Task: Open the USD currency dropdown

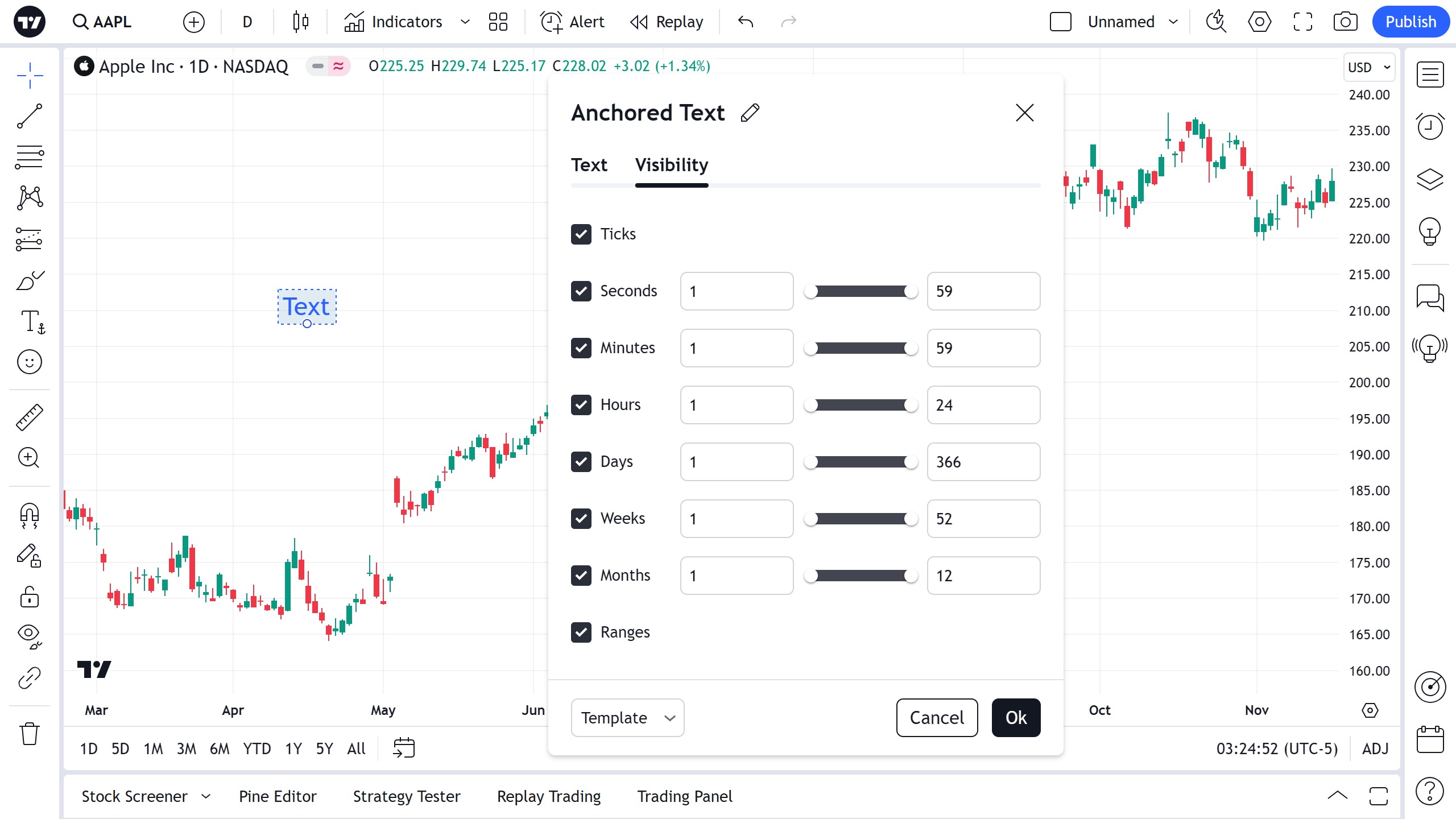Action: point(1368,67)
